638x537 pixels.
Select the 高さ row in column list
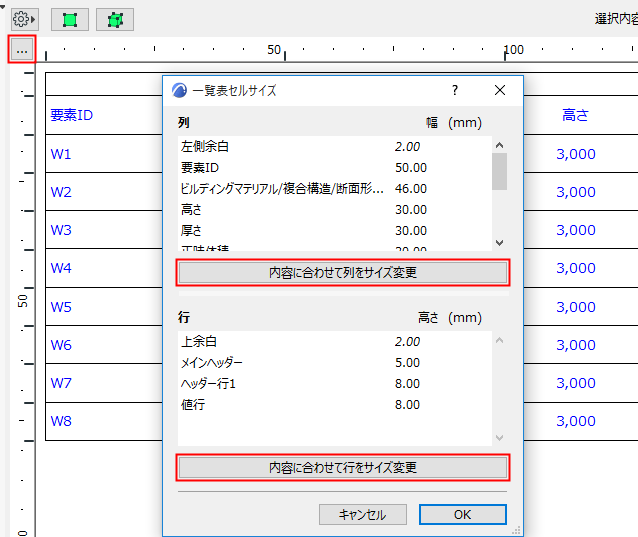point(335,210)
